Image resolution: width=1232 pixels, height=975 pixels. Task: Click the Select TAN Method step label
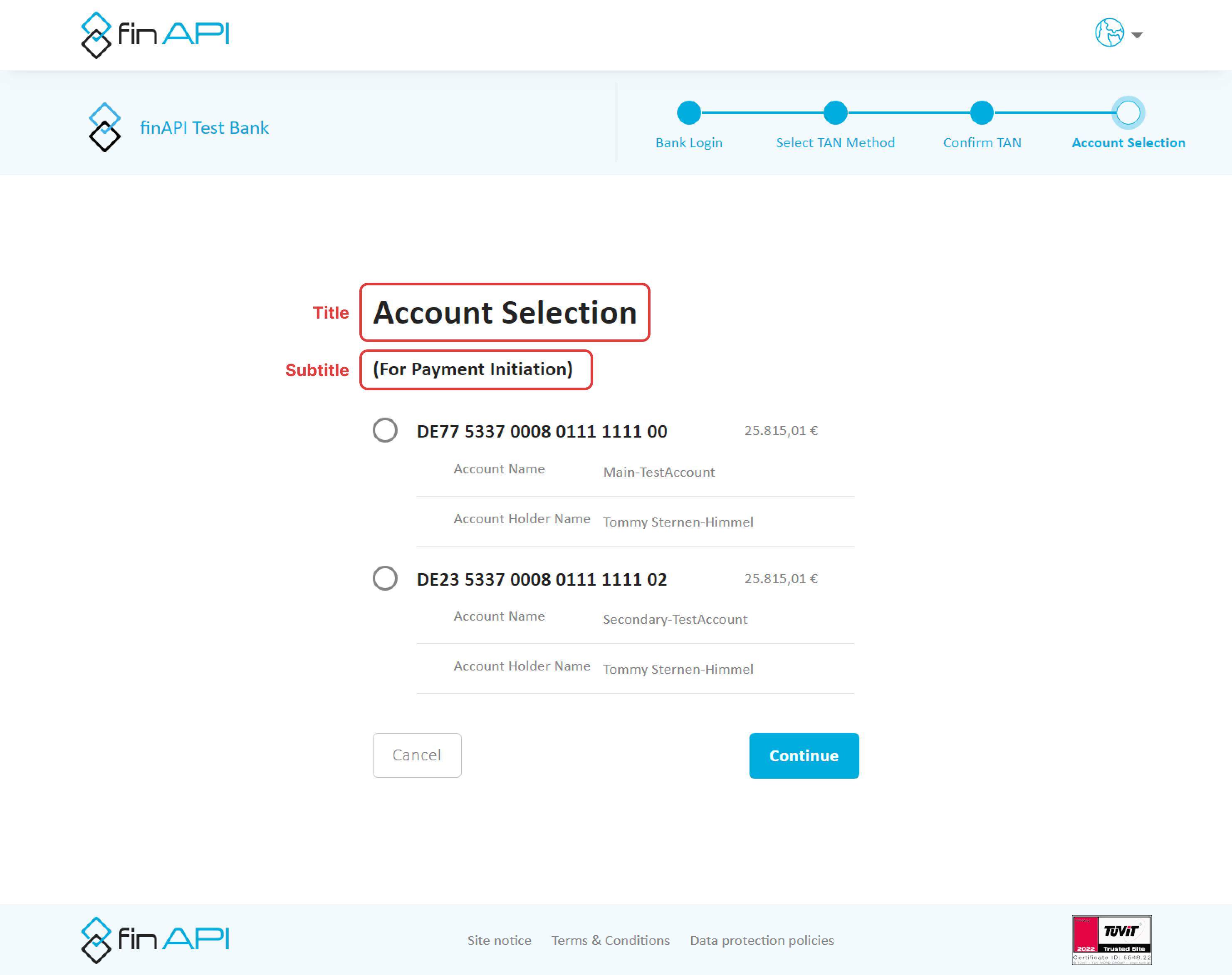[835, 143]
